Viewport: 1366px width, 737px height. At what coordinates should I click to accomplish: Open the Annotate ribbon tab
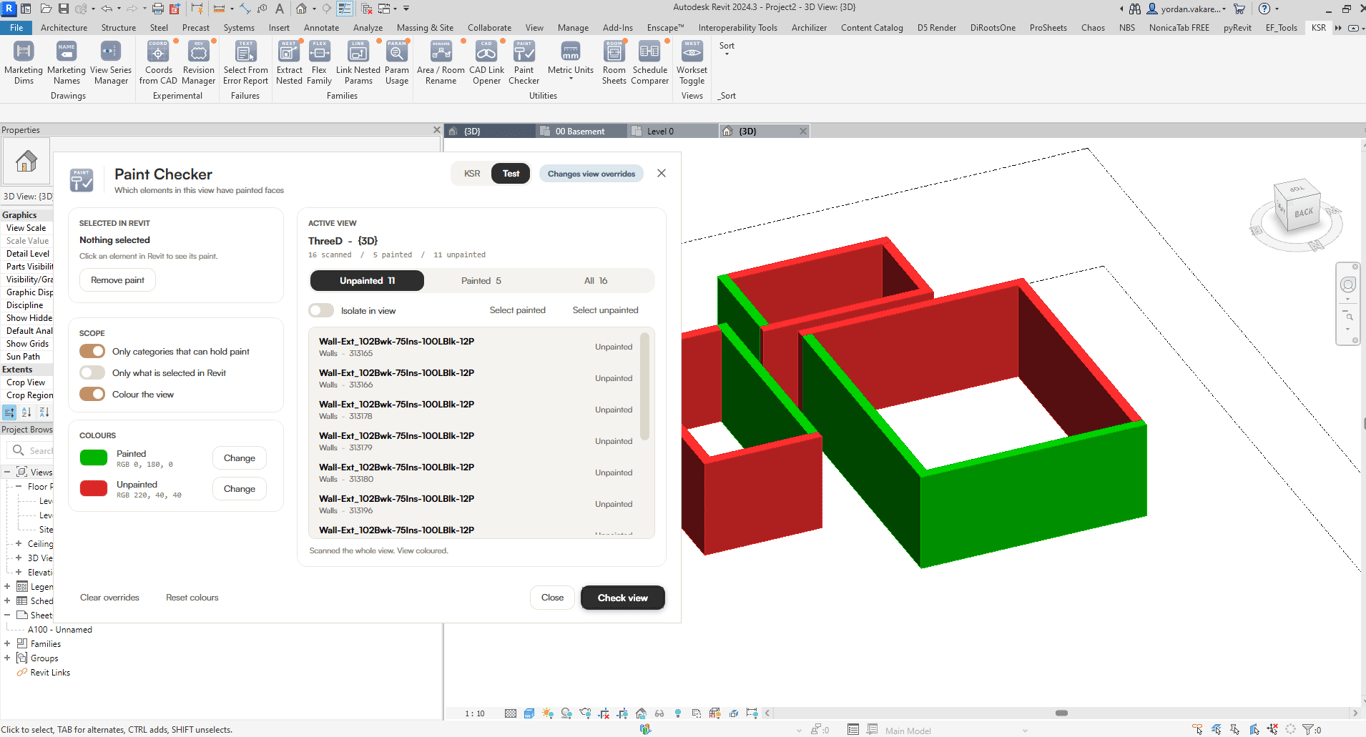pyautogui.click(x=321, y=28)
